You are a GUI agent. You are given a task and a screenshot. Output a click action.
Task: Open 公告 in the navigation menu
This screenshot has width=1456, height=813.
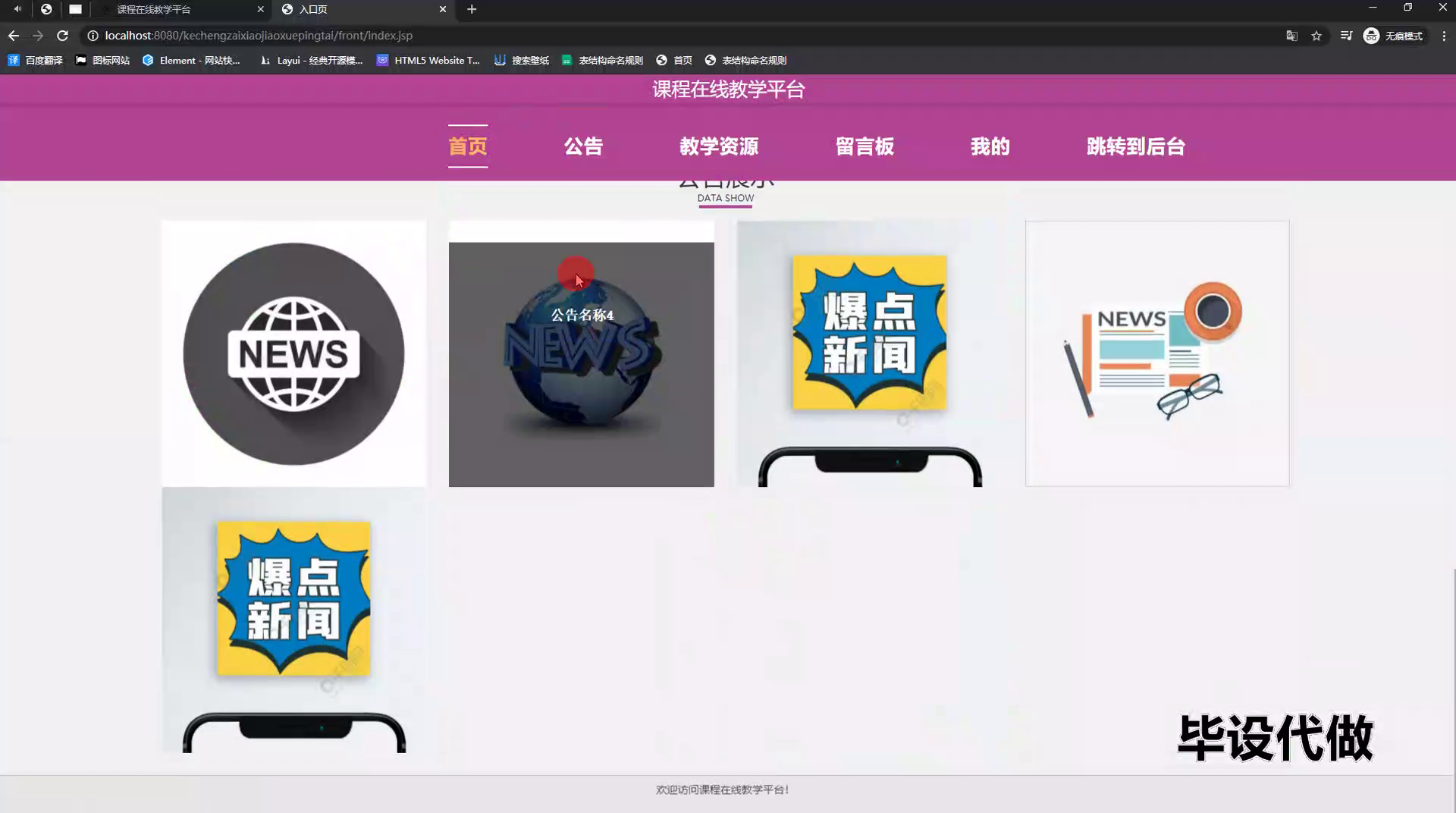[x=583, y=146]
